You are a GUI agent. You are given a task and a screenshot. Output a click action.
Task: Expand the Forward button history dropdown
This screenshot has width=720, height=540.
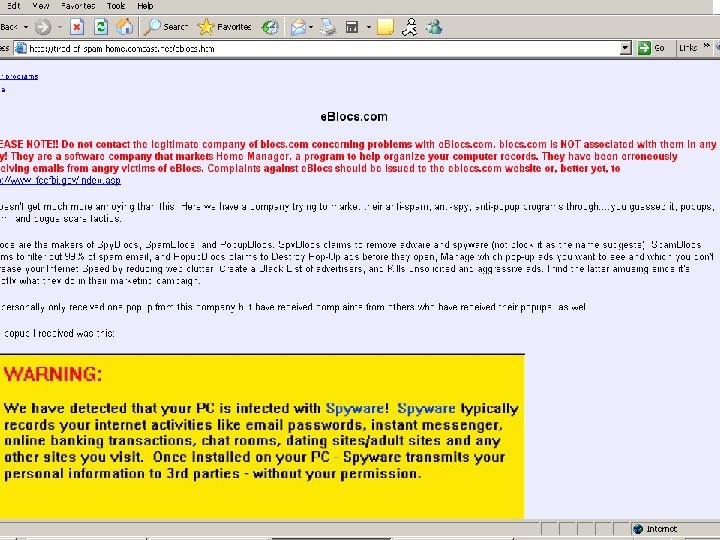(x=59, y=27)
